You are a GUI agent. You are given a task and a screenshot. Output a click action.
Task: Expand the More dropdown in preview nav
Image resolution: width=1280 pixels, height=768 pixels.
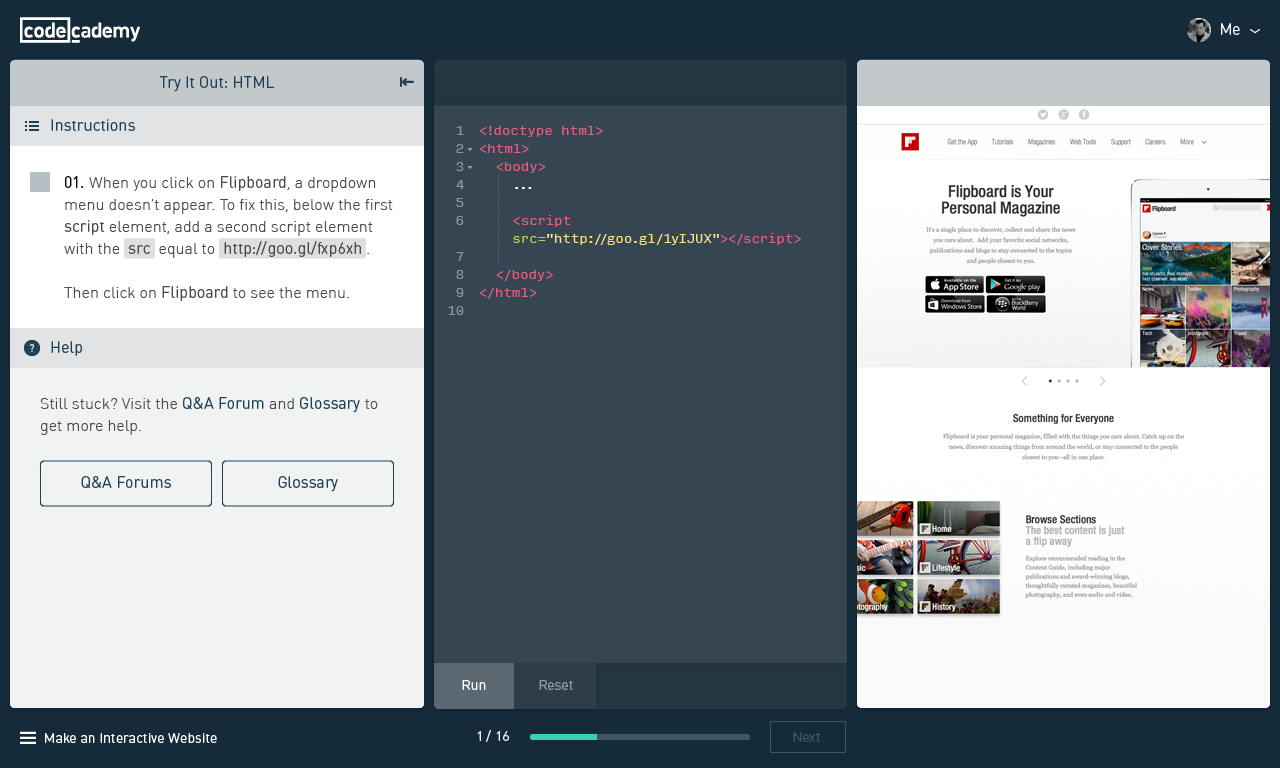tap(1193, 142)
